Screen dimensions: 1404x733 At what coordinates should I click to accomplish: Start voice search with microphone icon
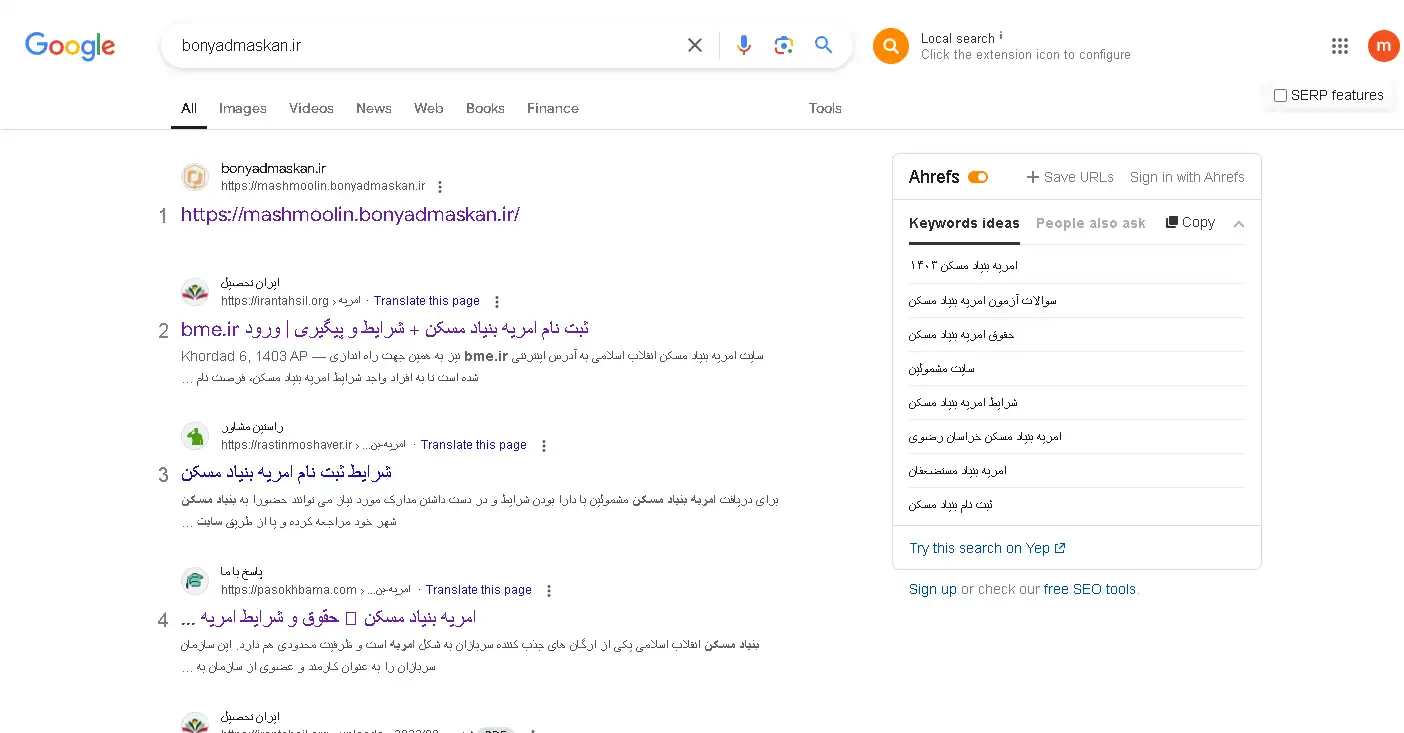[743, 45]
